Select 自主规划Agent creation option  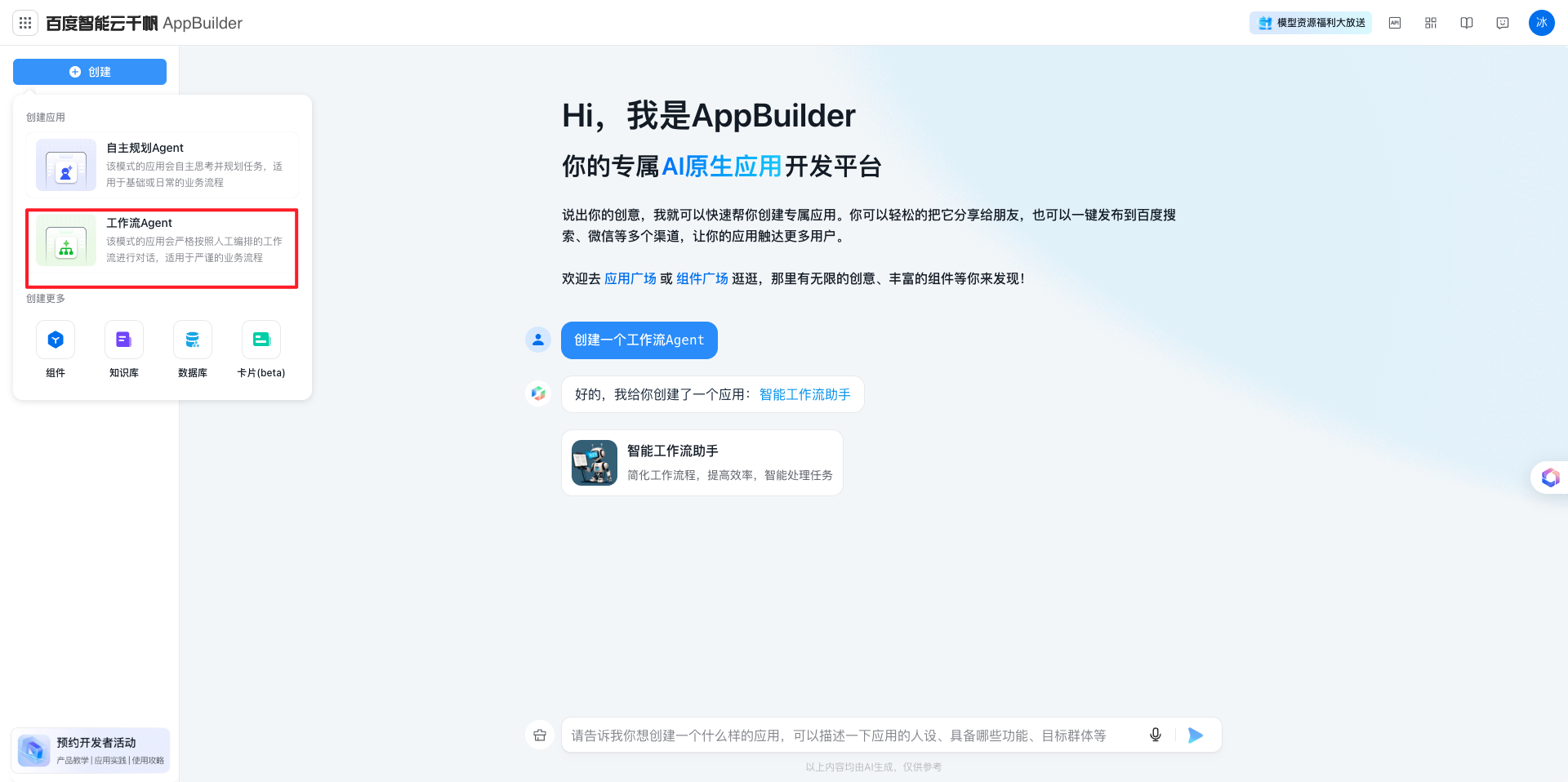tap(162, 165)
